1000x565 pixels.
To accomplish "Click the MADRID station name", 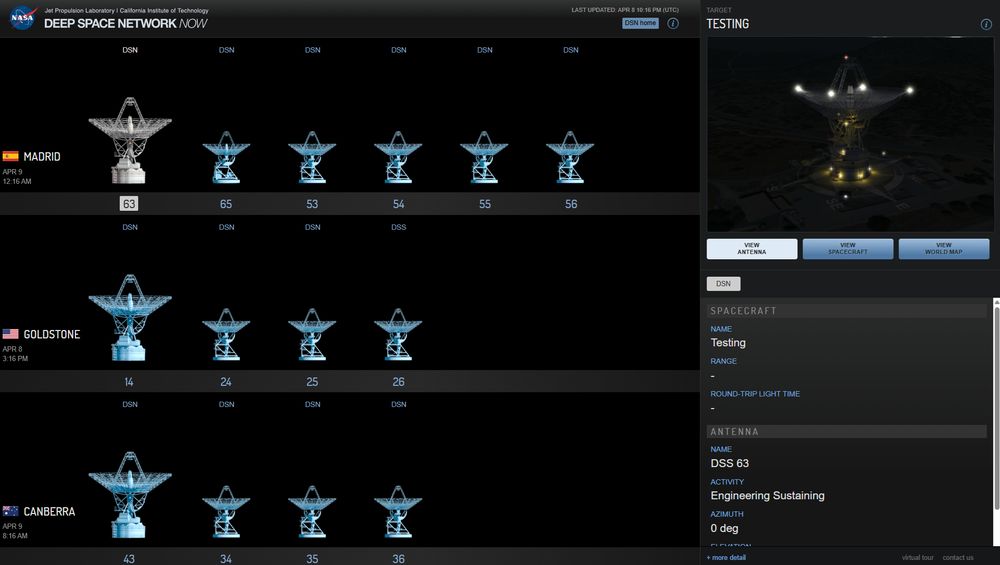I will point(42,157).
